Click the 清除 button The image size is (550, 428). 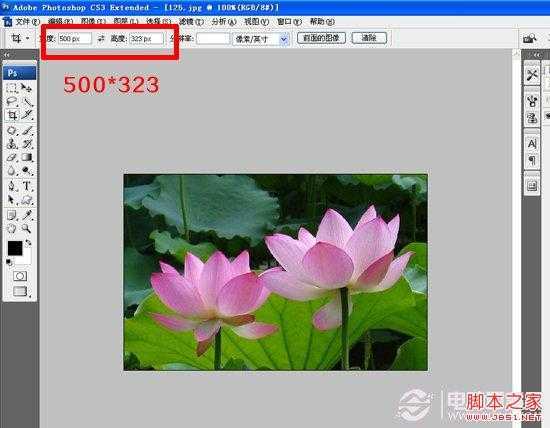(369, 38)
